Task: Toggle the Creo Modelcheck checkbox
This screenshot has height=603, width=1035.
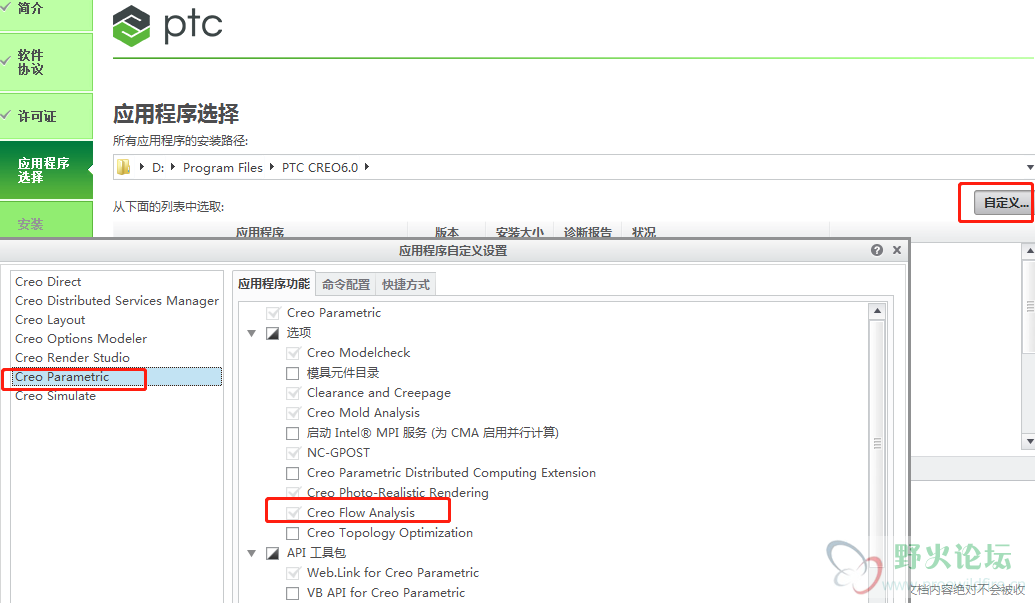Action: 292,354
